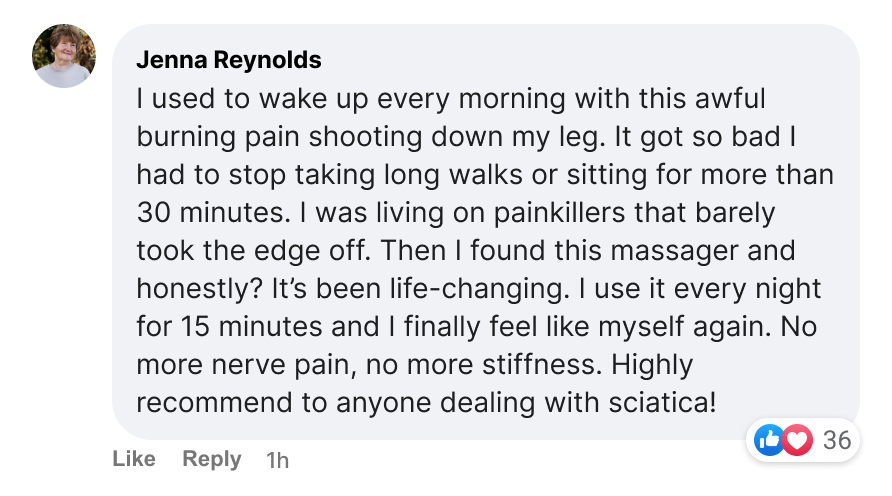Click the red heart reaction icon
The height and width of the screenshot is (496, 892).
(796, 439)
